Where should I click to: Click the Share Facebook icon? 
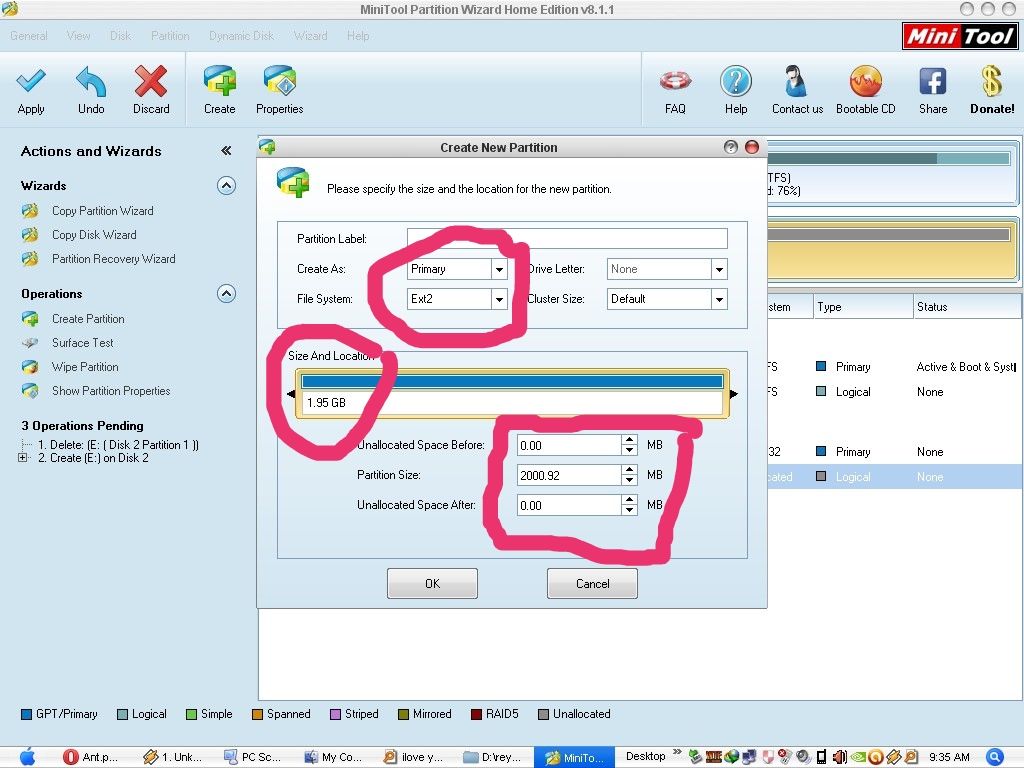pos(932,83)
